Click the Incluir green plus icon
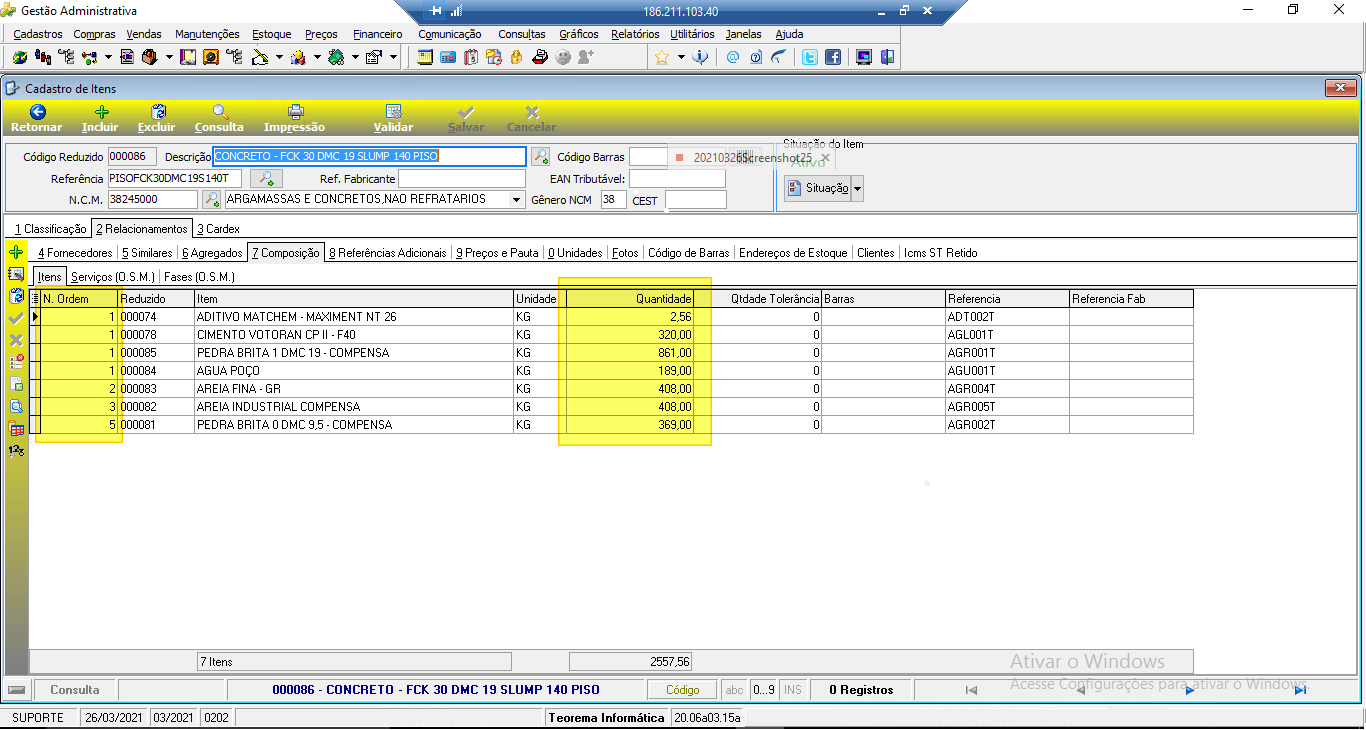This screenshot has height=730, width=1366. pyautogui.click(x=100, y=112)
